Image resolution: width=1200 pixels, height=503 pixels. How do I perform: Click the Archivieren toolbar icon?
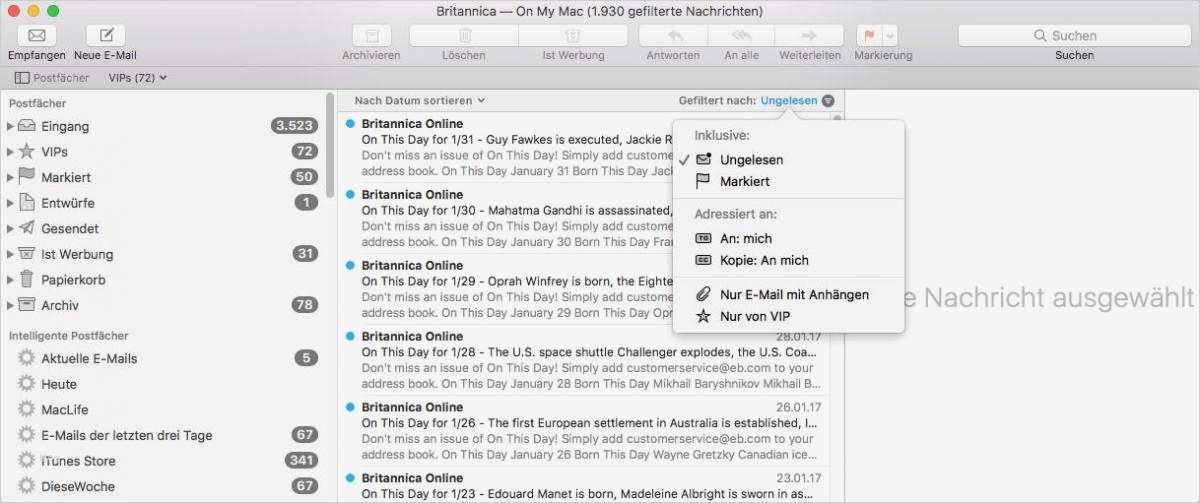click(x=371, y=35)
